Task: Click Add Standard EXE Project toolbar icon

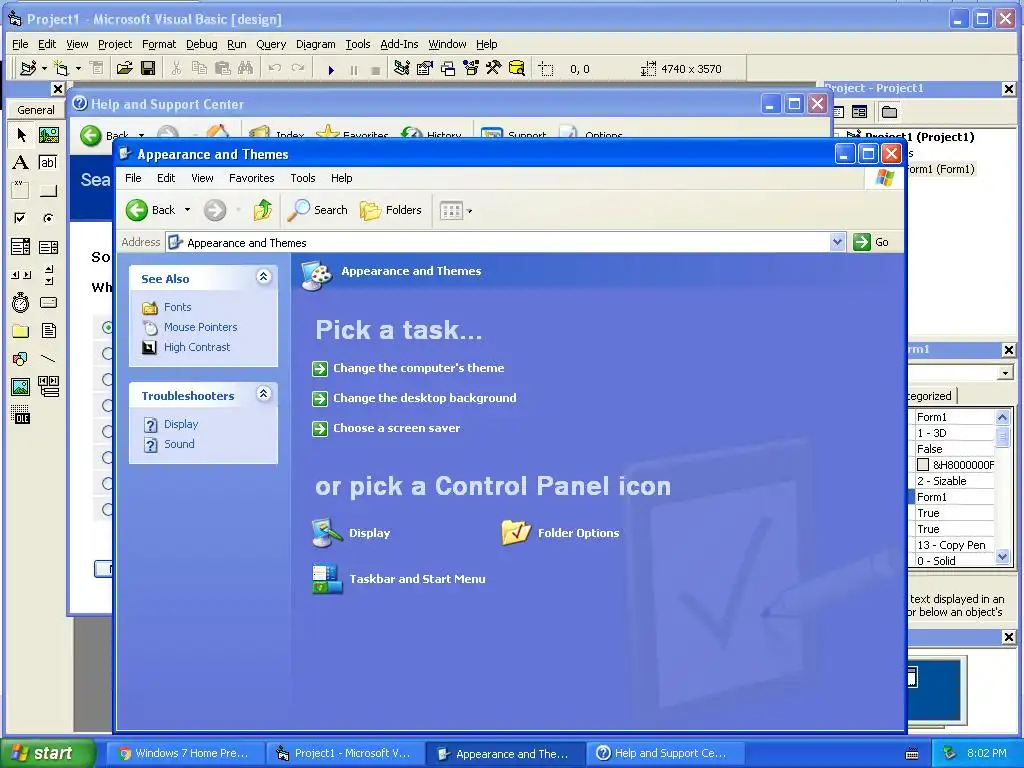Action: [x=28, y=69]
